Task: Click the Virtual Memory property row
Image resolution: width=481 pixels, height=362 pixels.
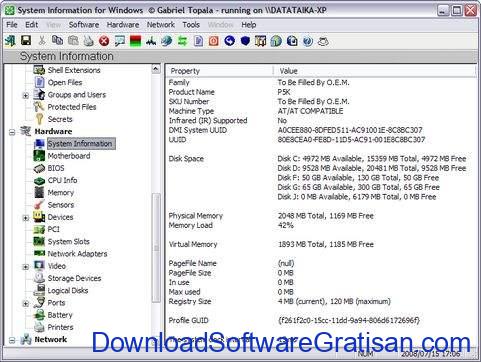Action: (321, 244)
